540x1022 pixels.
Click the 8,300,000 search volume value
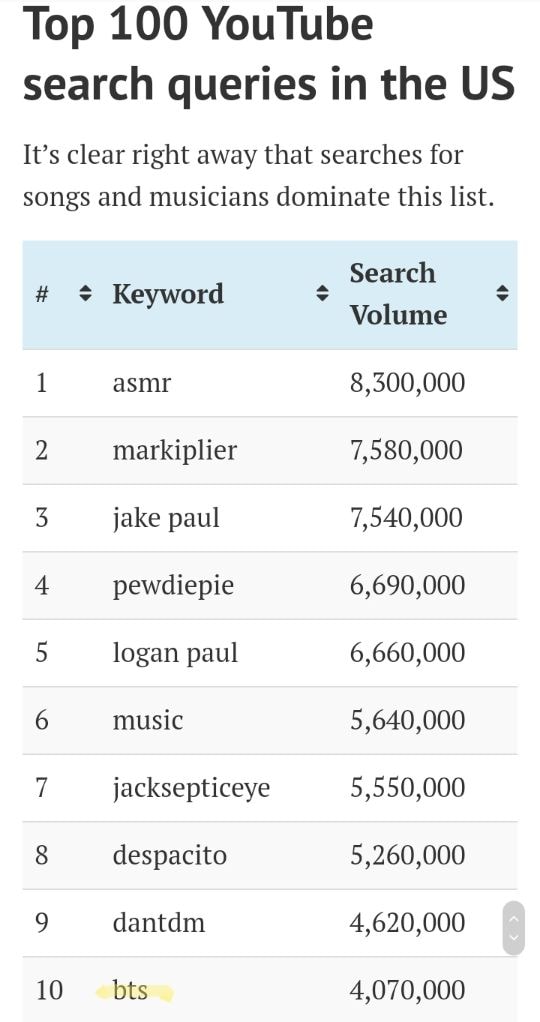pos(408,383)
